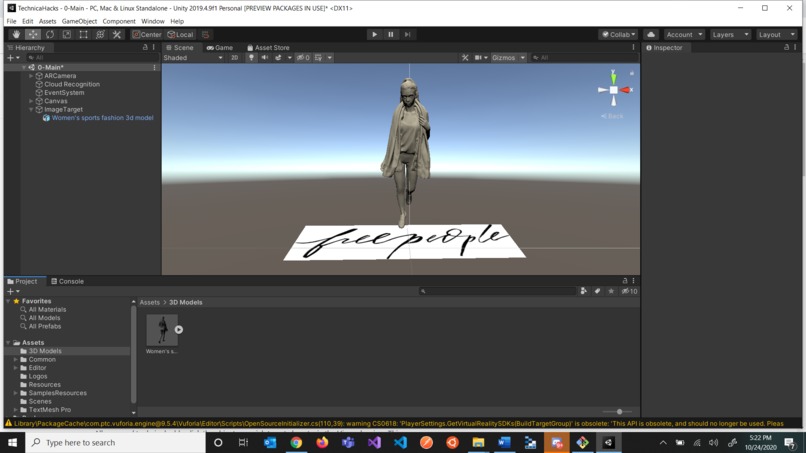Toggle Local handle rotation button
806x453 pixels.
[181, 34]
